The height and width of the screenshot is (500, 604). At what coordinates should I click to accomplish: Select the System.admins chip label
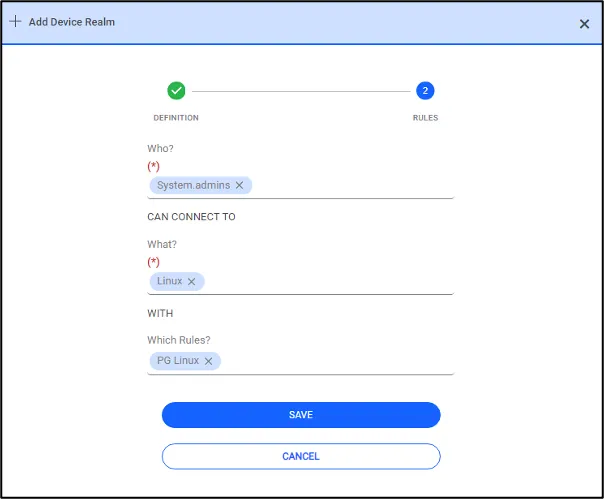(193, 185)
